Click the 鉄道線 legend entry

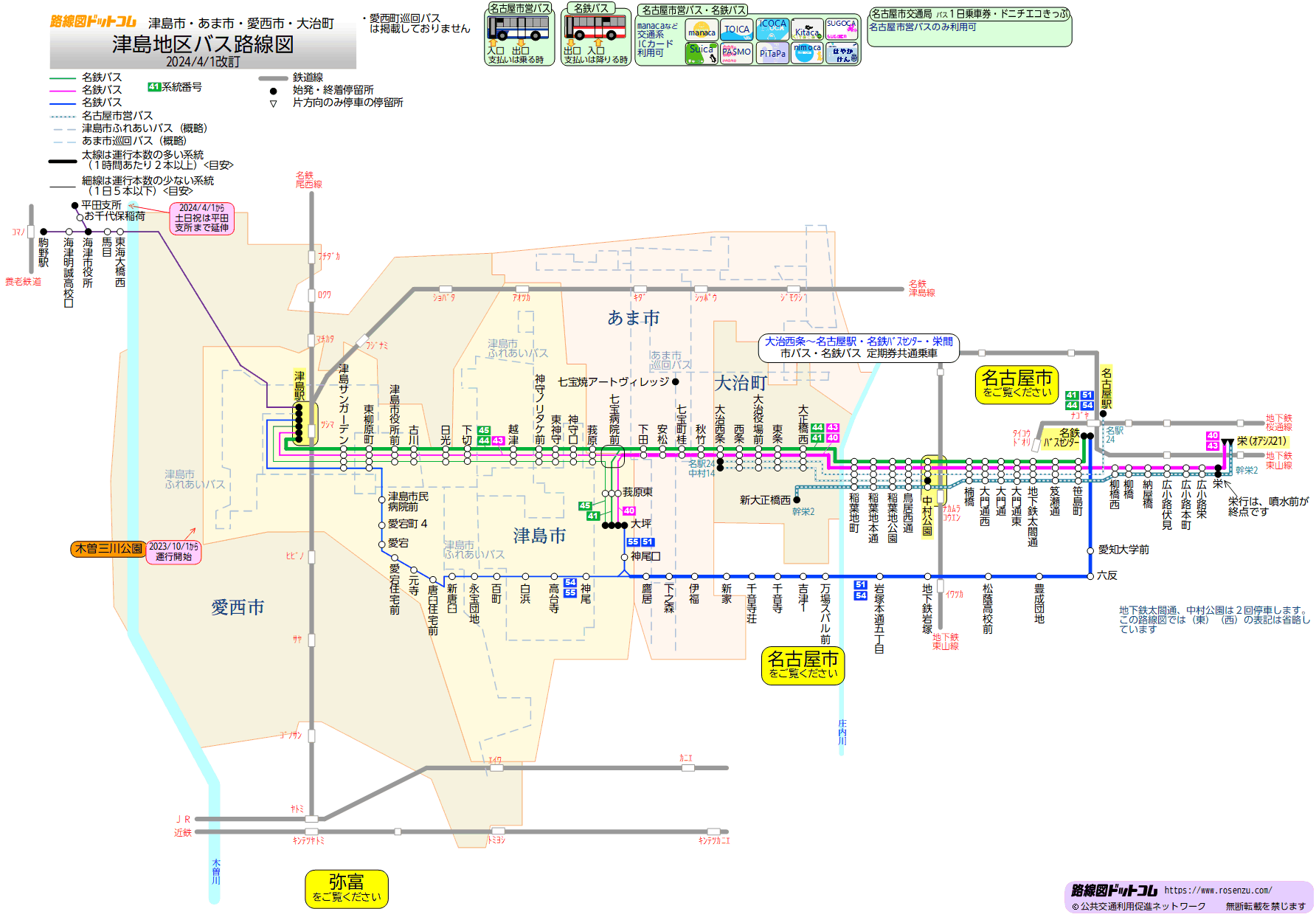click(x=308, y=77)
